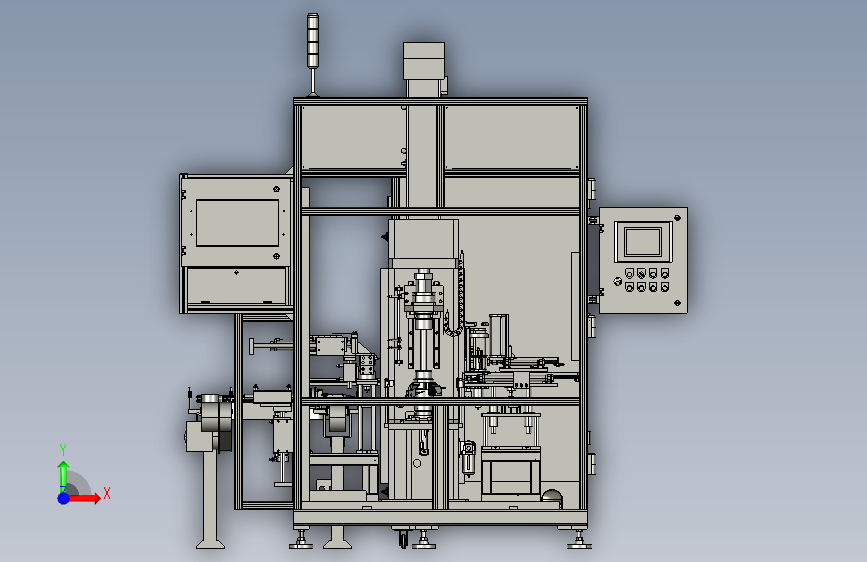Select the lower drawer panel of the left cabinet
867x562 pixels.
click(237, 285)
